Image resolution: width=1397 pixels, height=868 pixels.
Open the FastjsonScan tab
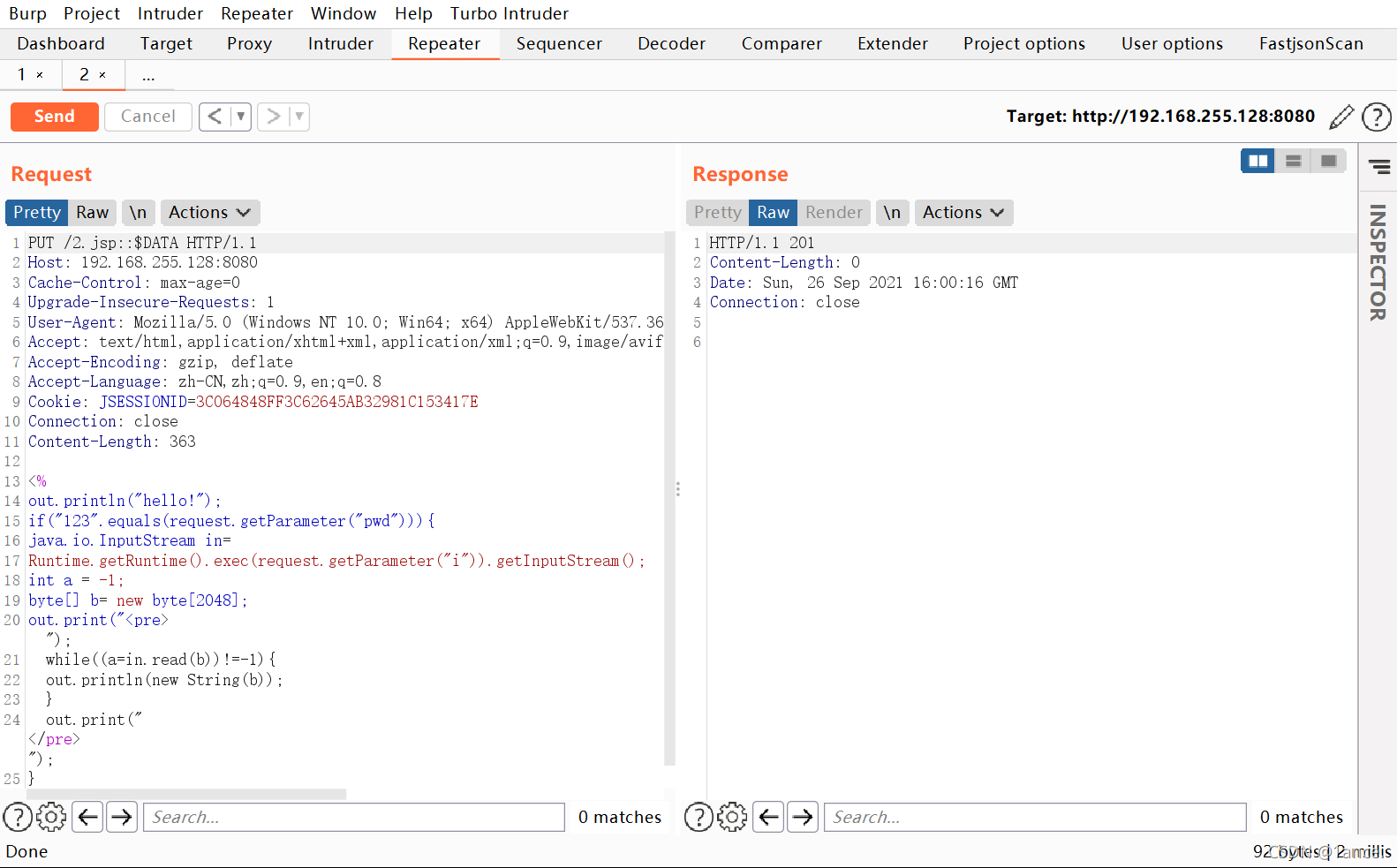pos(1311,44)
